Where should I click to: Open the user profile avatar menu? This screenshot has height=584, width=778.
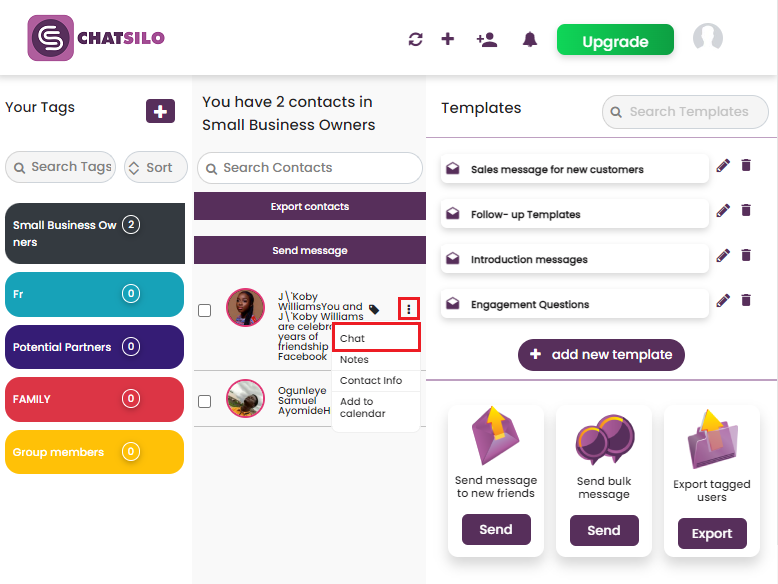pos(708,38)
